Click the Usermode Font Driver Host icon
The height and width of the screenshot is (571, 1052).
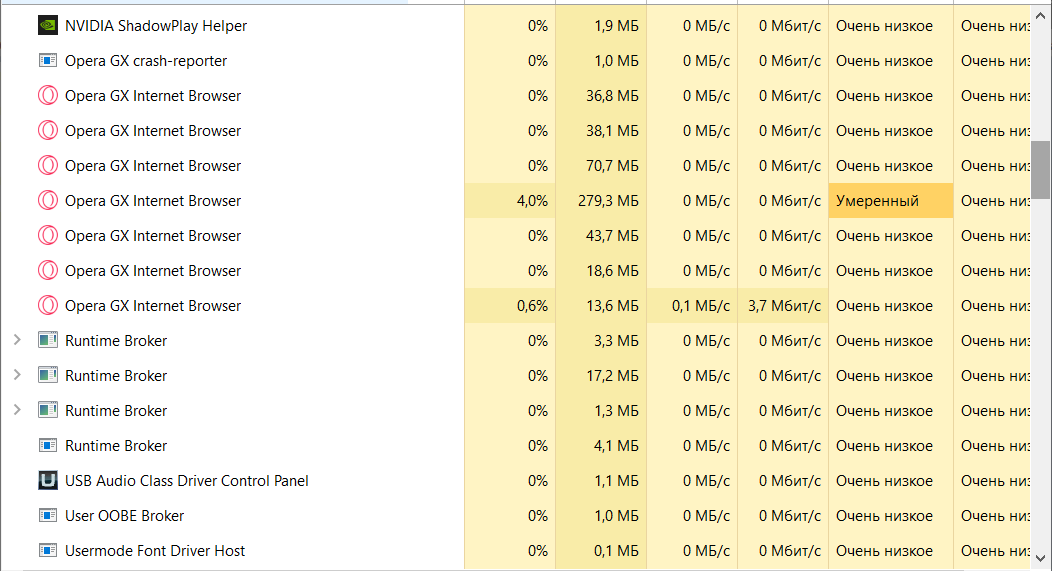tap(47, 551)
